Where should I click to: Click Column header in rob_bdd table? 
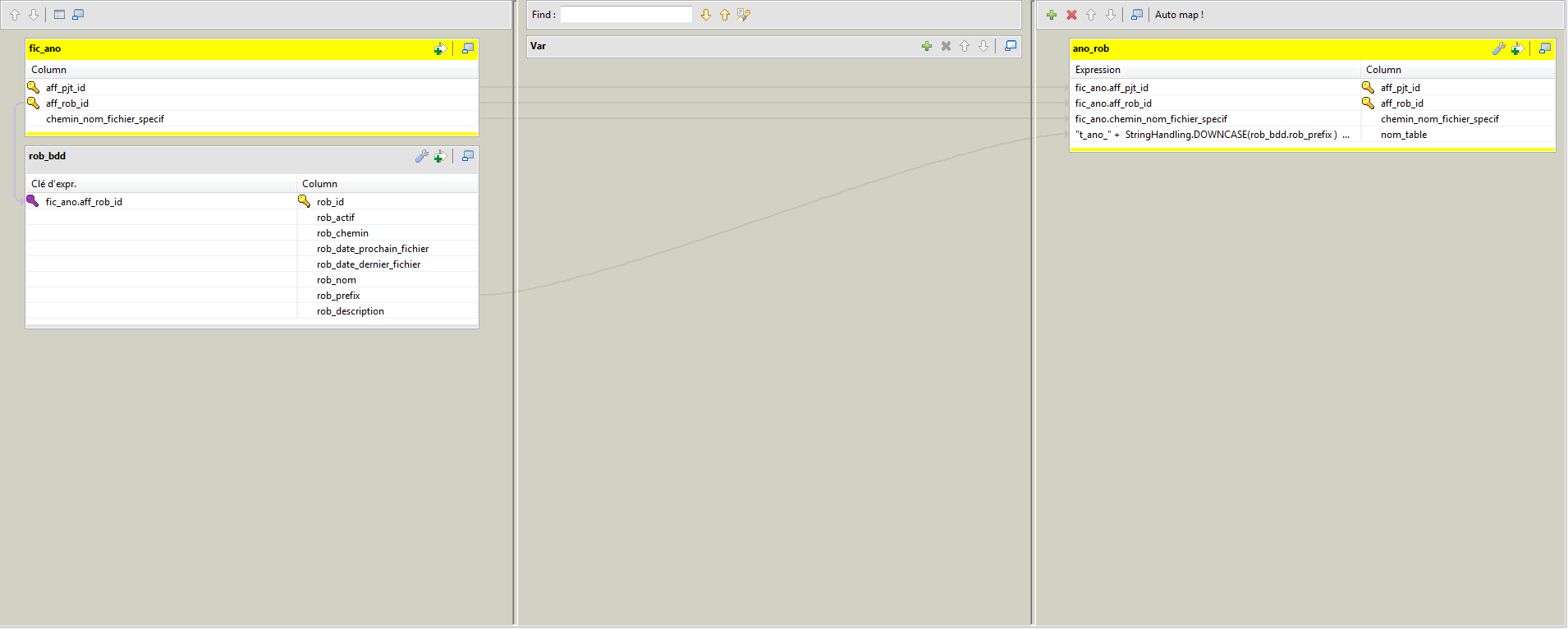coord(387,184)
